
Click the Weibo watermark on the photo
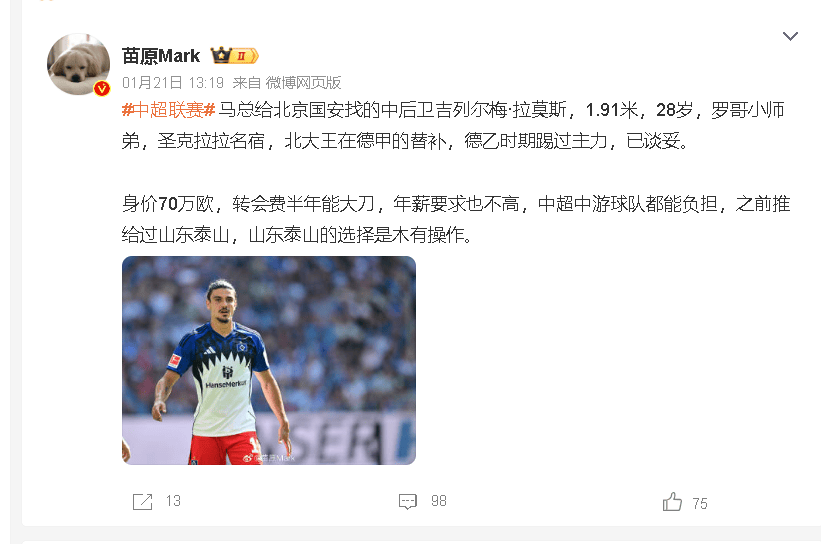269,458
